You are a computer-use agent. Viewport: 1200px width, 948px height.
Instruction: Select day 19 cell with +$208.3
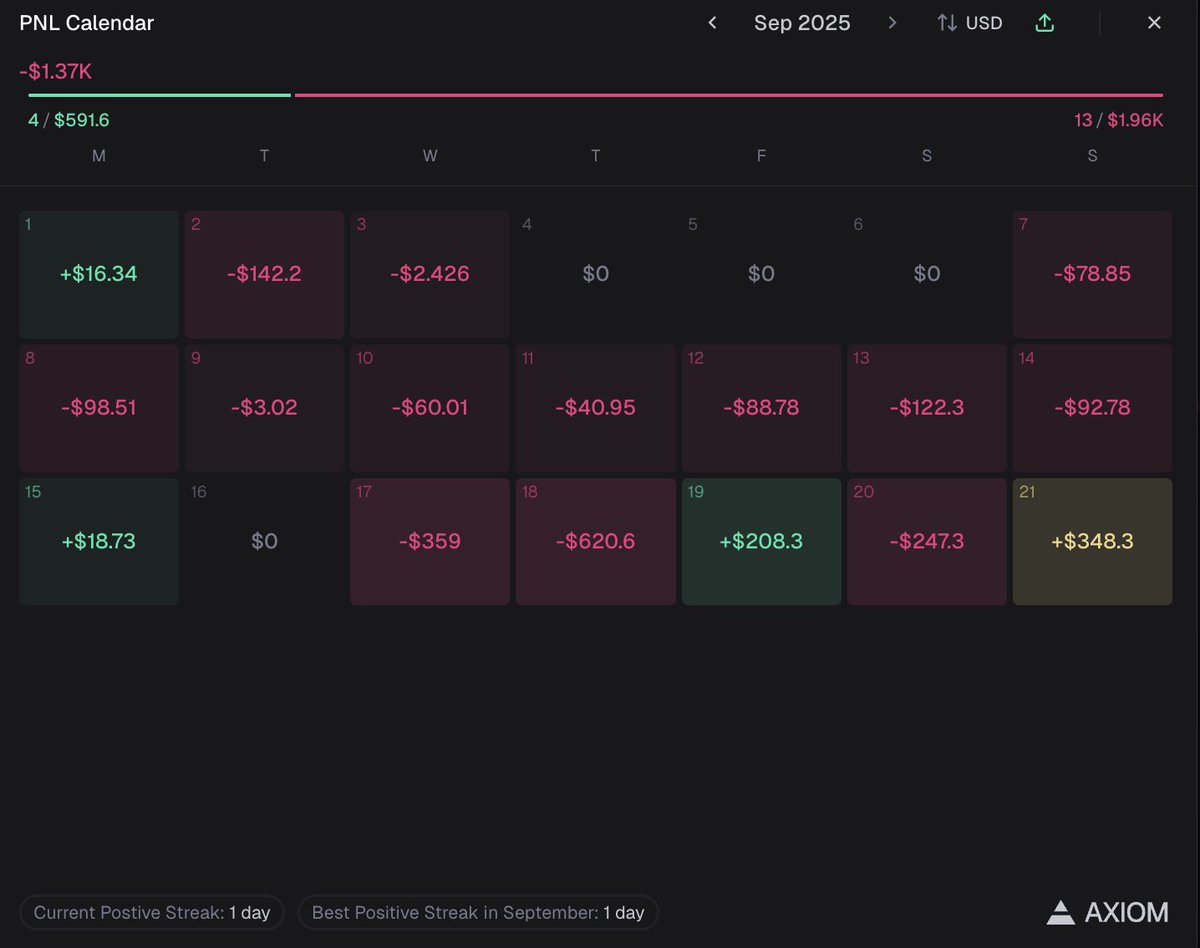761,541
